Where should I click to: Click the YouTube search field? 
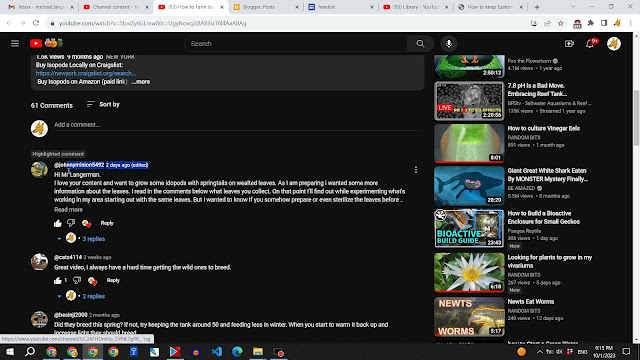pyautogui.click(x=296, y=44)
